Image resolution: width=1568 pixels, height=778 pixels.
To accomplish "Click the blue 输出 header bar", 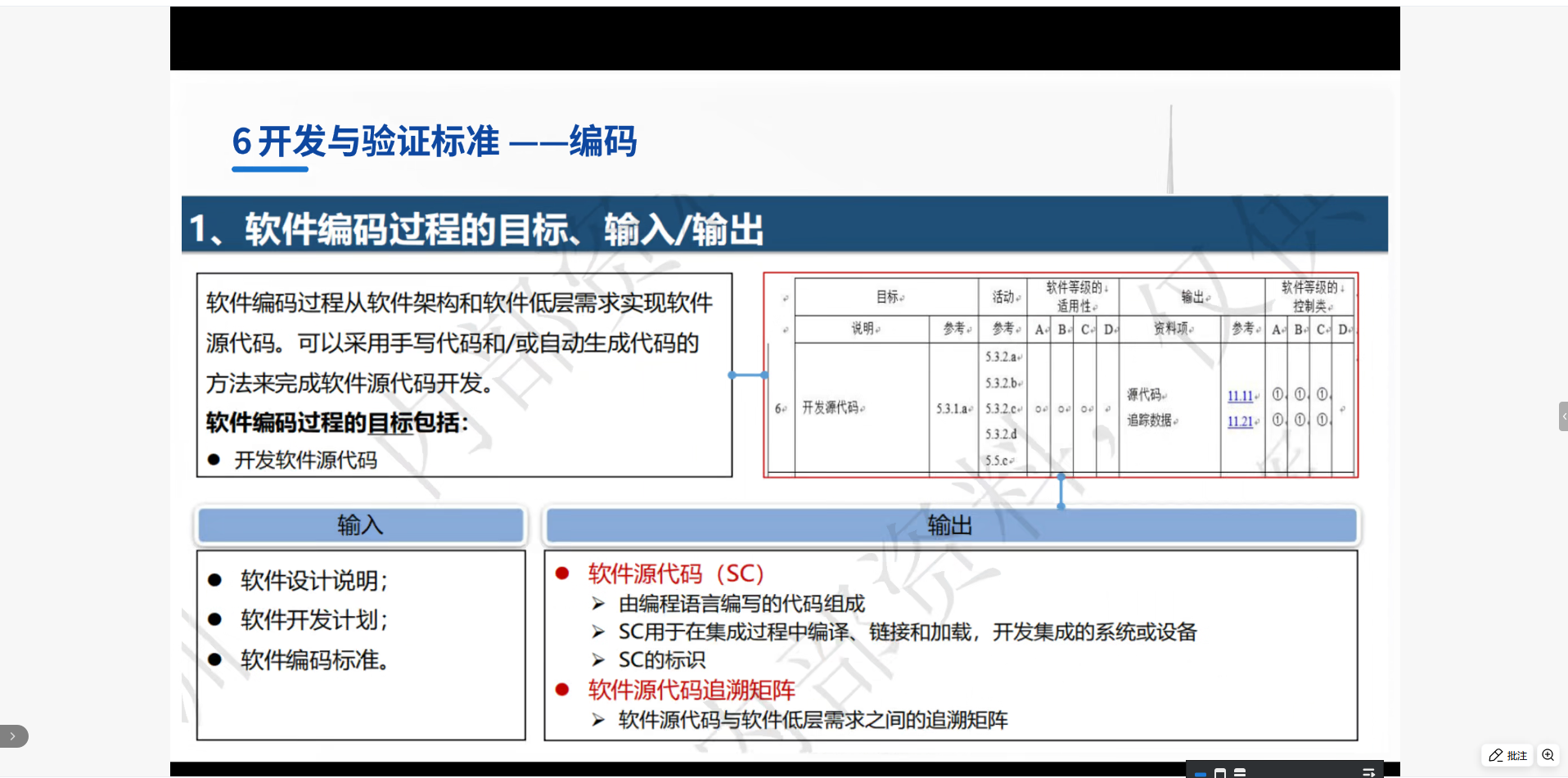I will click(950, 525).
